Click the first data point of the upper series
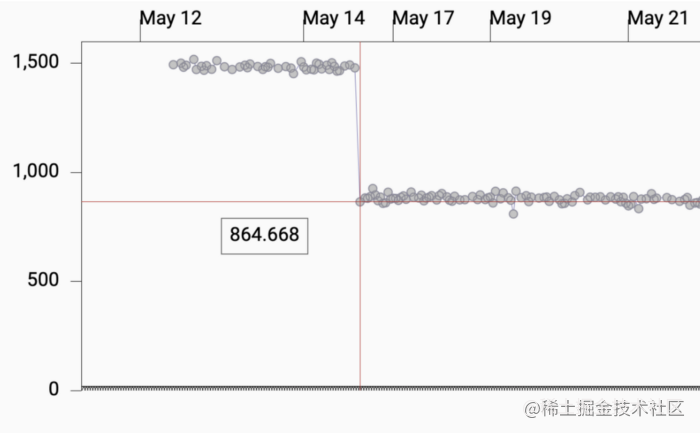Image resolution: width=700 pixels, height=433 pixels. (173, 65)
